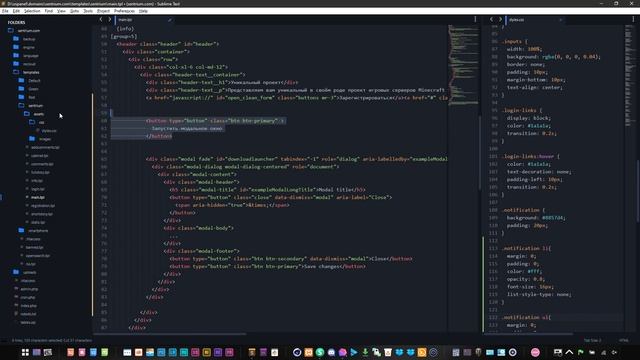Expand the images folder
This screenshot has height=360, width=640.
tap(40, 139)
